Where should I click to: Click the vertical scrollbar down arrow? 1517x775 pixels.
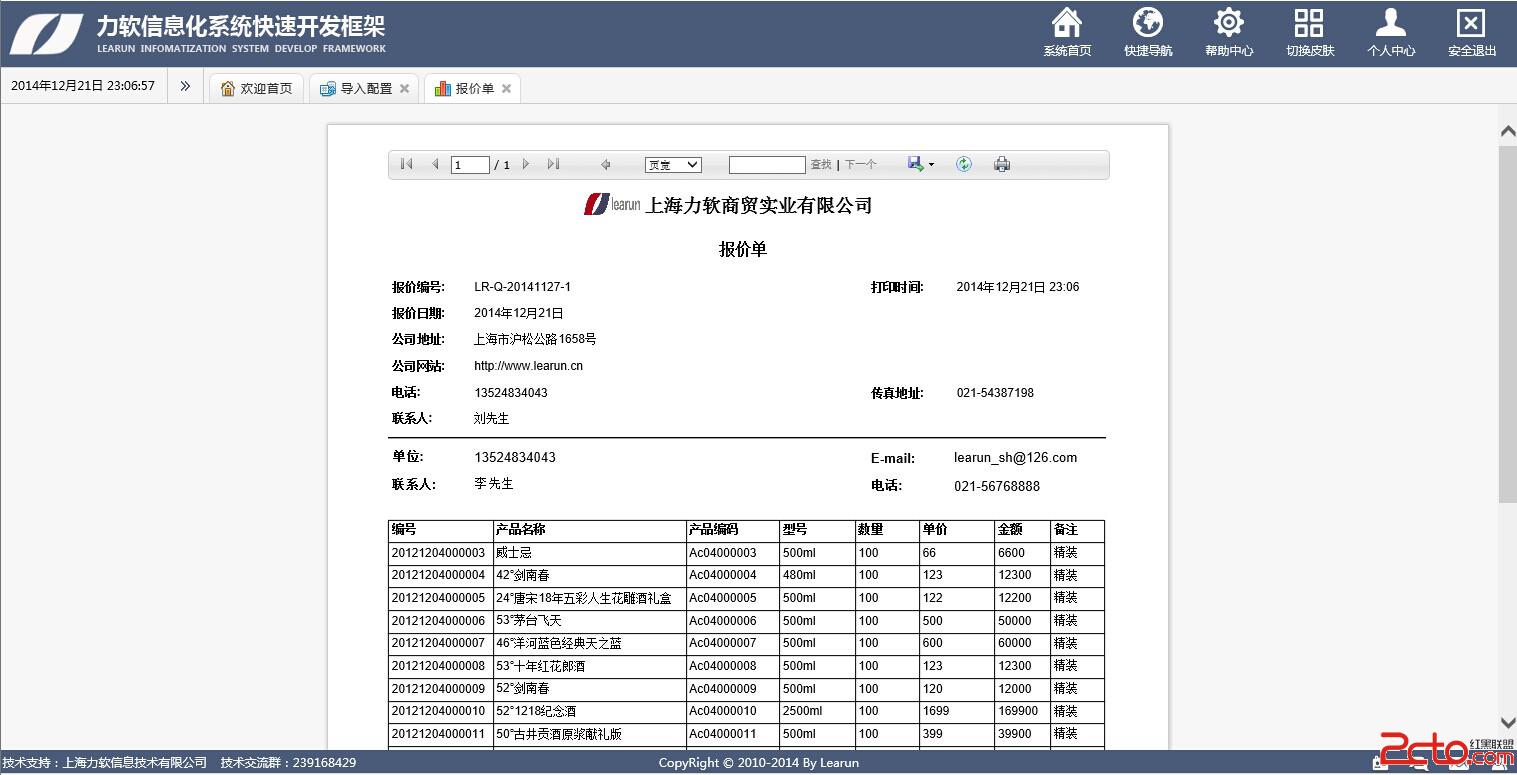click(1508, 722)
